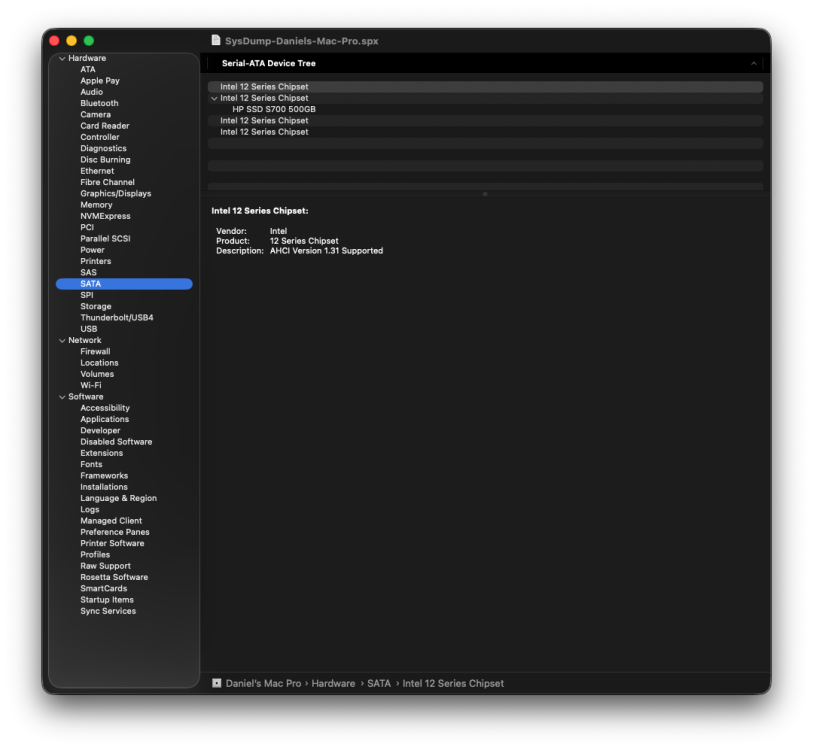813x750 pixels.
Task: Select the highlighted first Intel 12 Series Chipset row
Action: [x=485, y=87]
